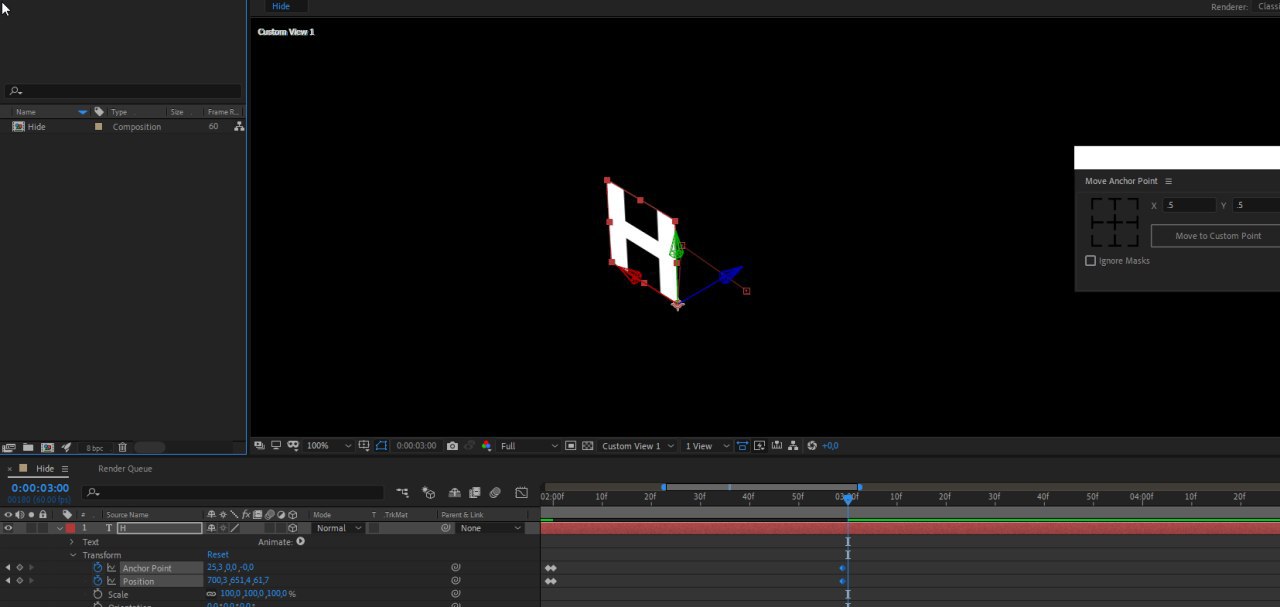Image resolution: width=1280 pixels, height=607 pixels.
Task: Create a new folder in Project panel
Action: tap(28, 447)
